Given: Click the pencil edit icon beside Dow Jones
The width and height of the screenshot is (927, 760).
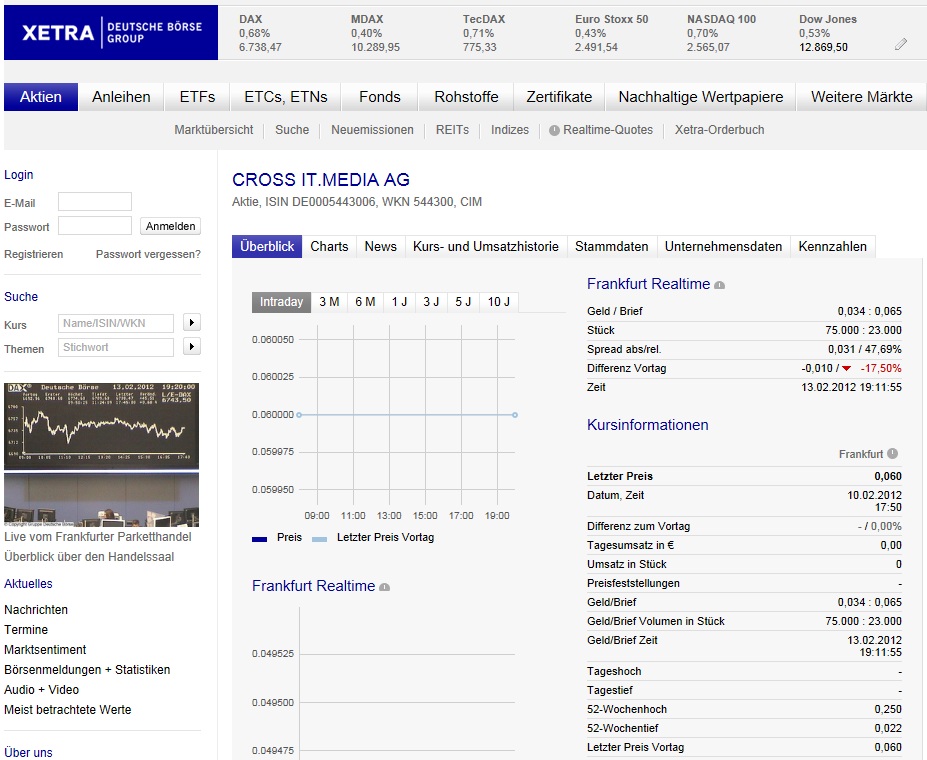Looking at the screenshot, I should pos(901,45).
